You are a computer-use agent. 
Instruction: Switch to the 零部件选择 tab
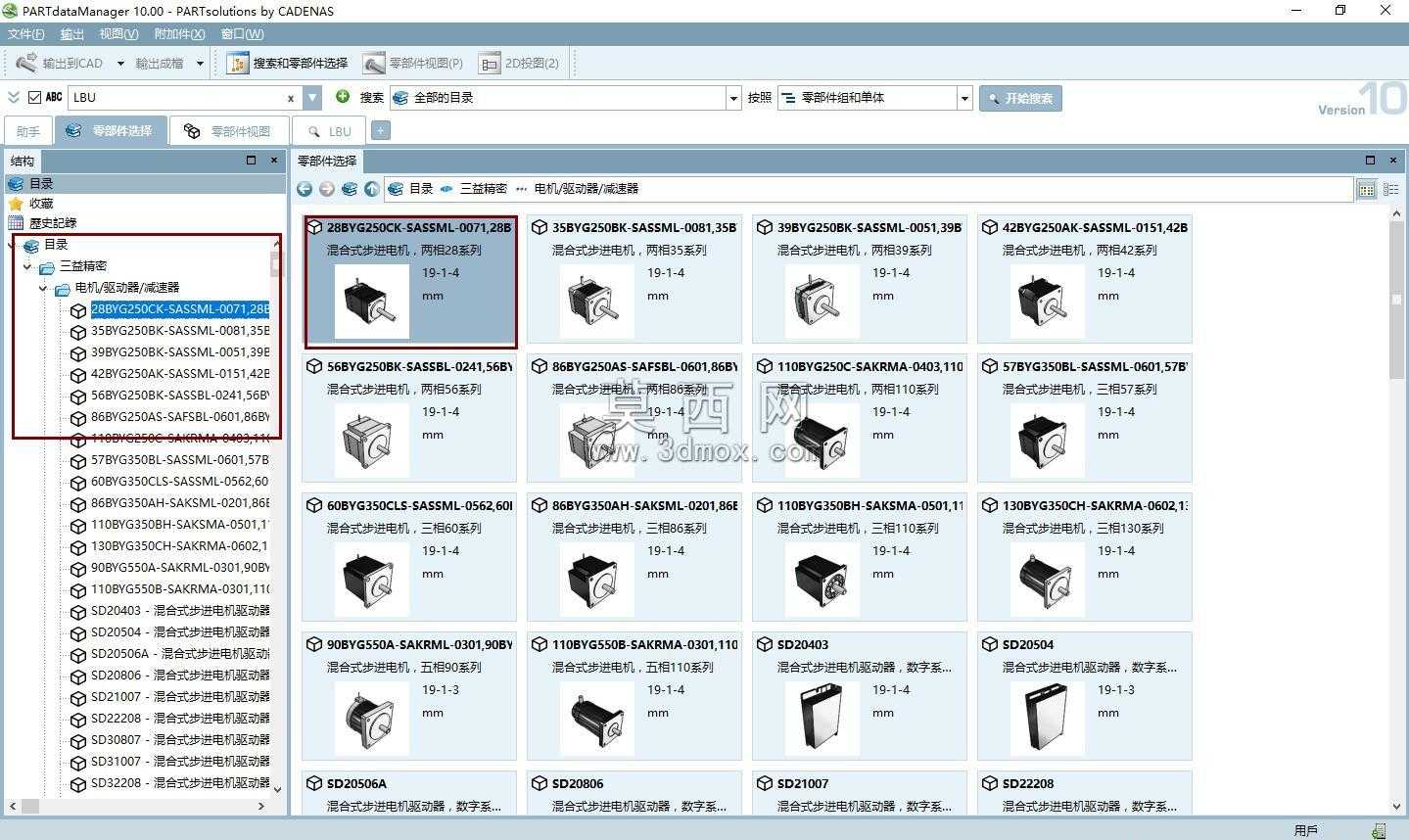click(x=111, y=130)
